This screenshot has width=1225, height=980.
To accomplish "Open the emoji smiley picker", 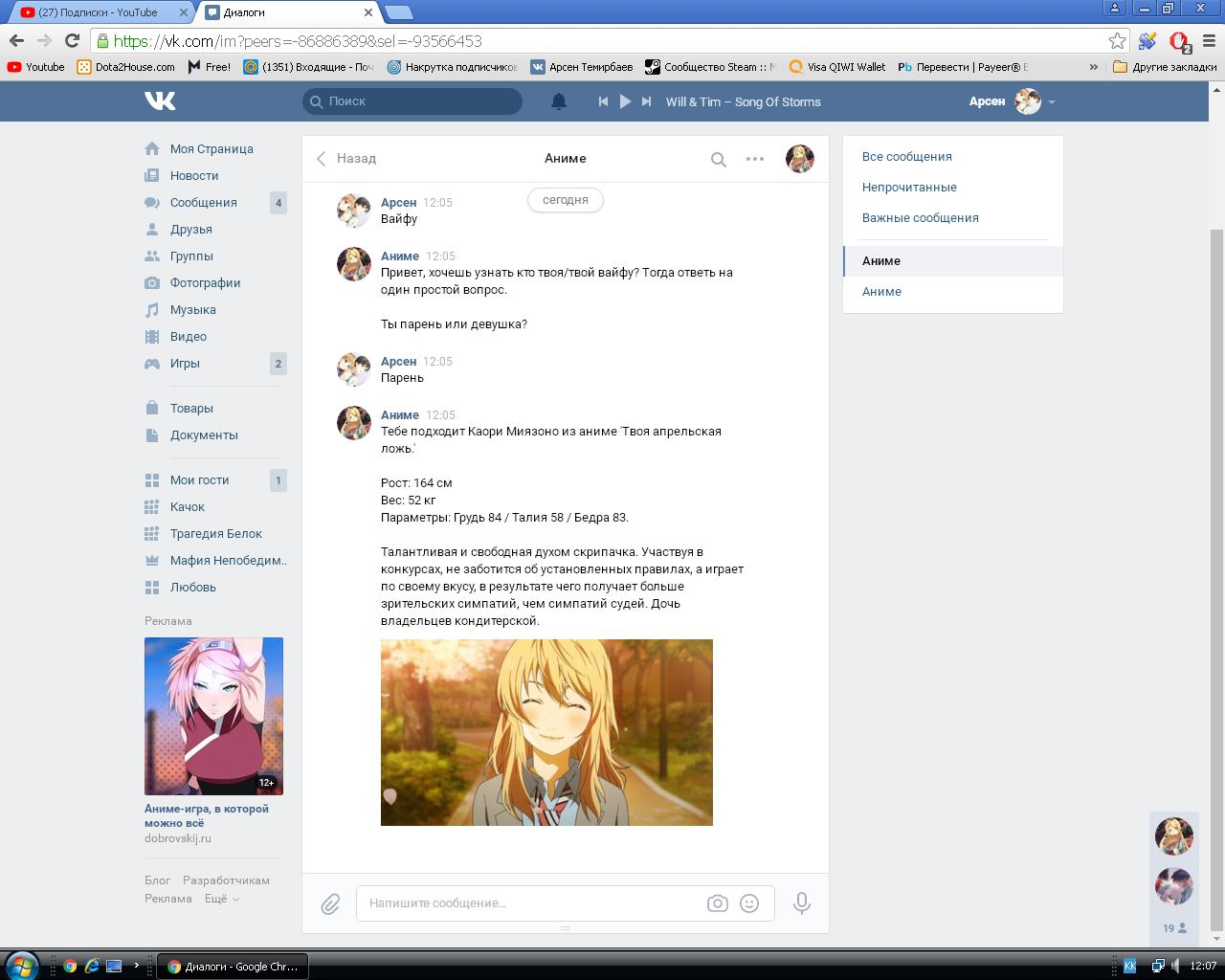I will point(749,903).
